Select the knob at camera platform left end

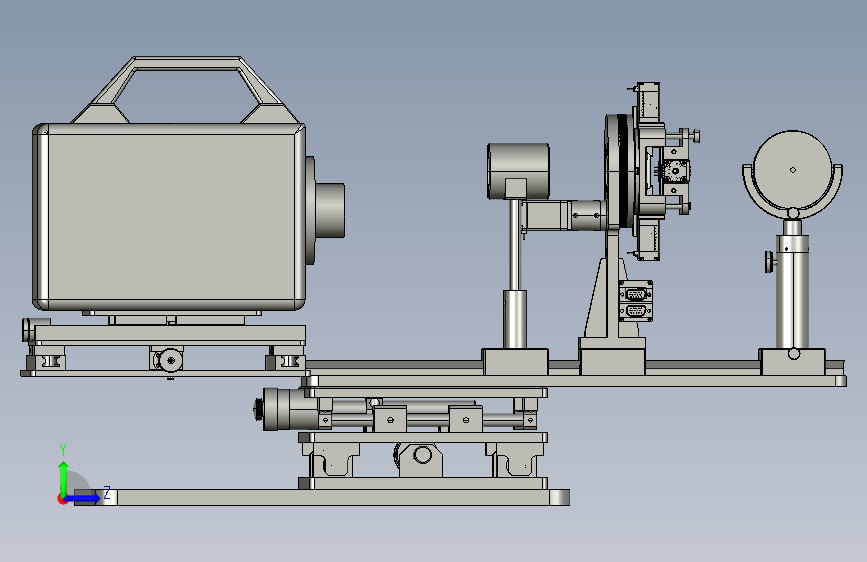[x=28, y=330]
